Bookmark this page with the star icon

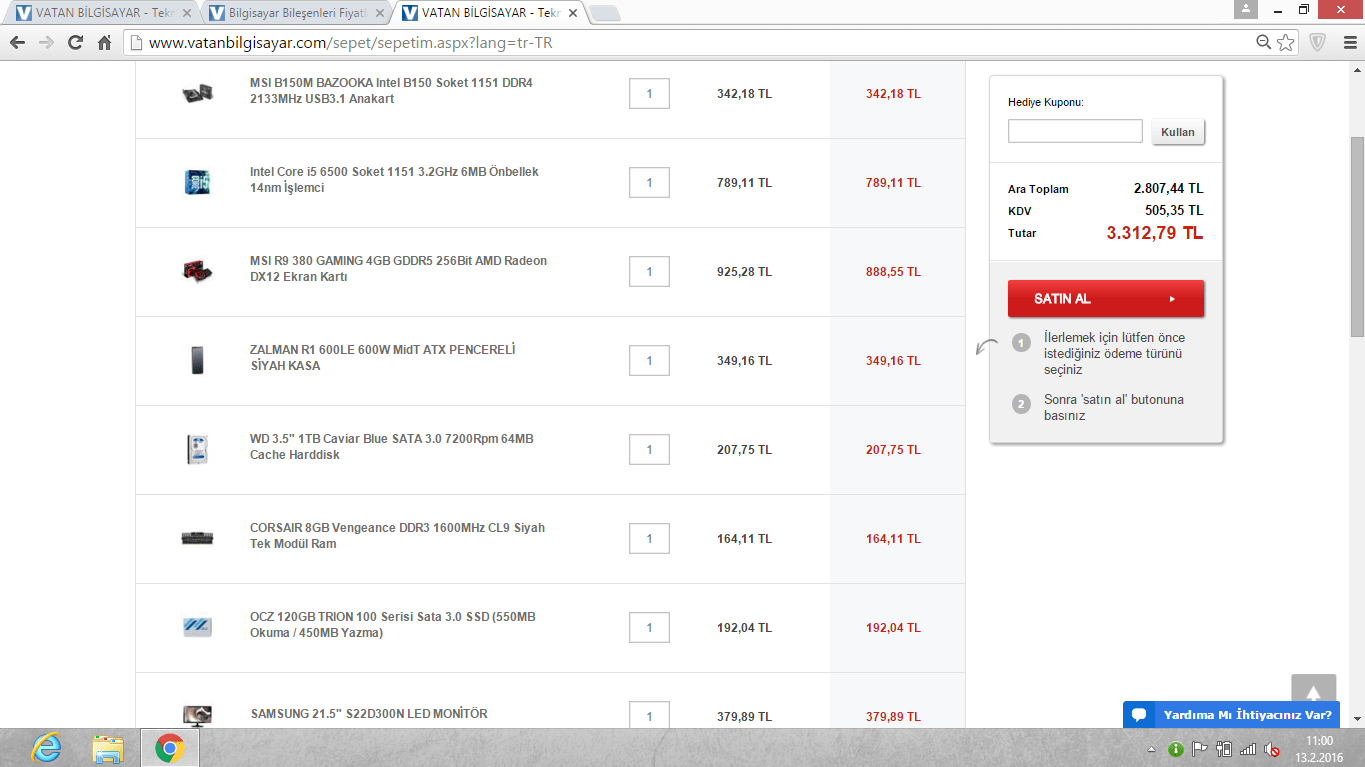(1286, 43)
